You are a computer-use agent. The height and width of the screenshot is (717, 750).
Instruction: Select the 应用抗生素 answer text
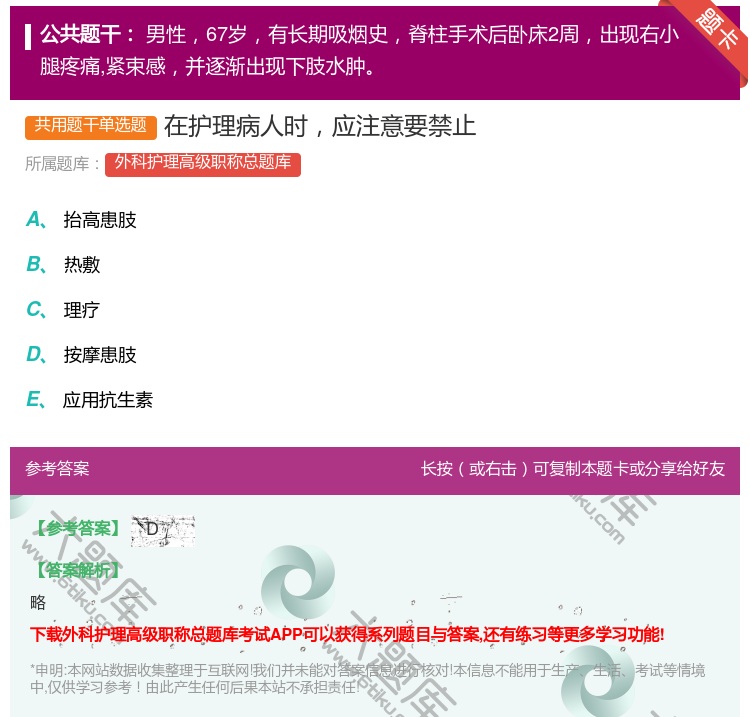[x=108, y=400]
